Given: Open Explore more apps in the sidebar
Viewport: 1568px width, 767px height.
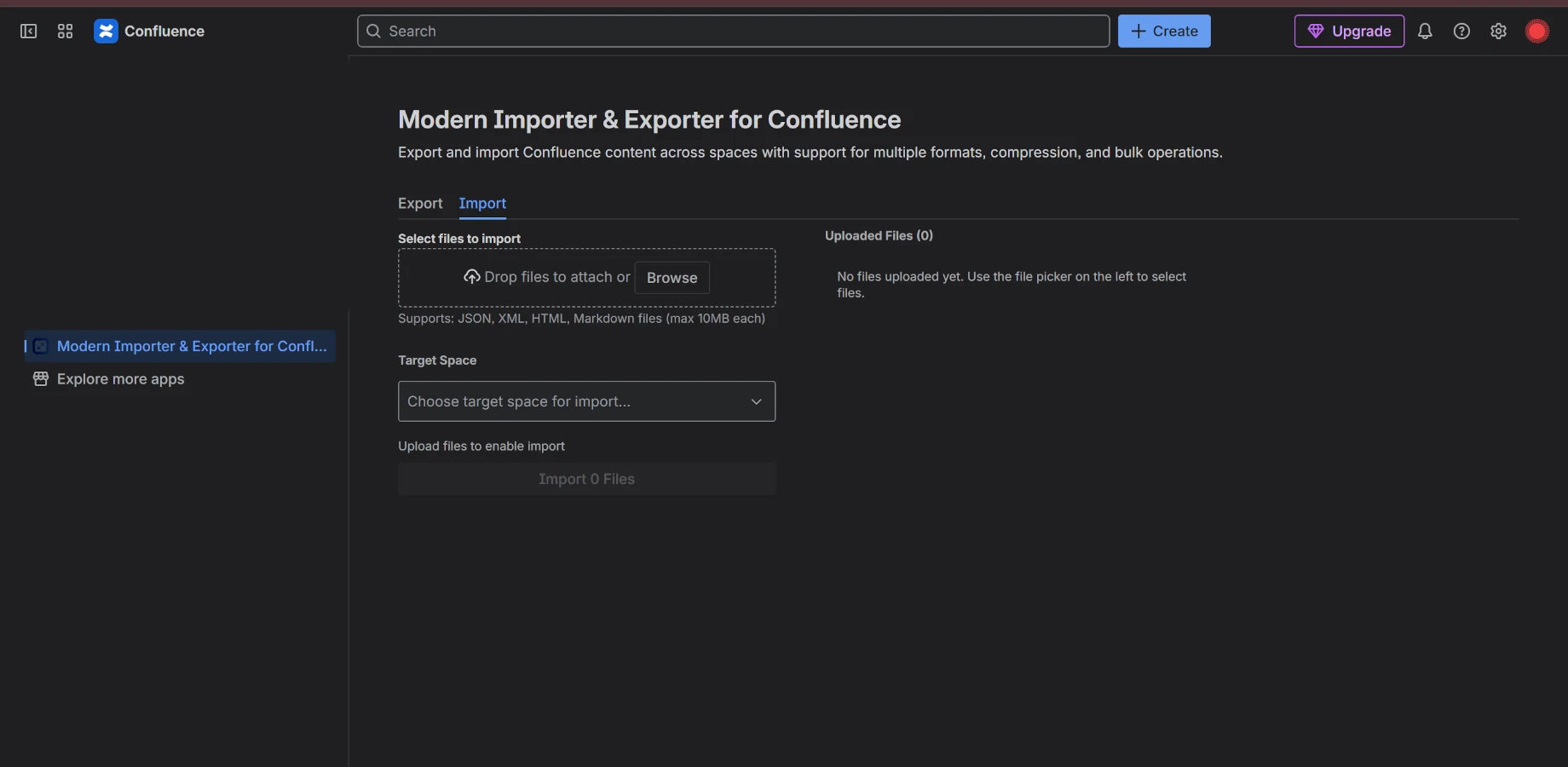Looking at the screenshot, I should [120, 379].
